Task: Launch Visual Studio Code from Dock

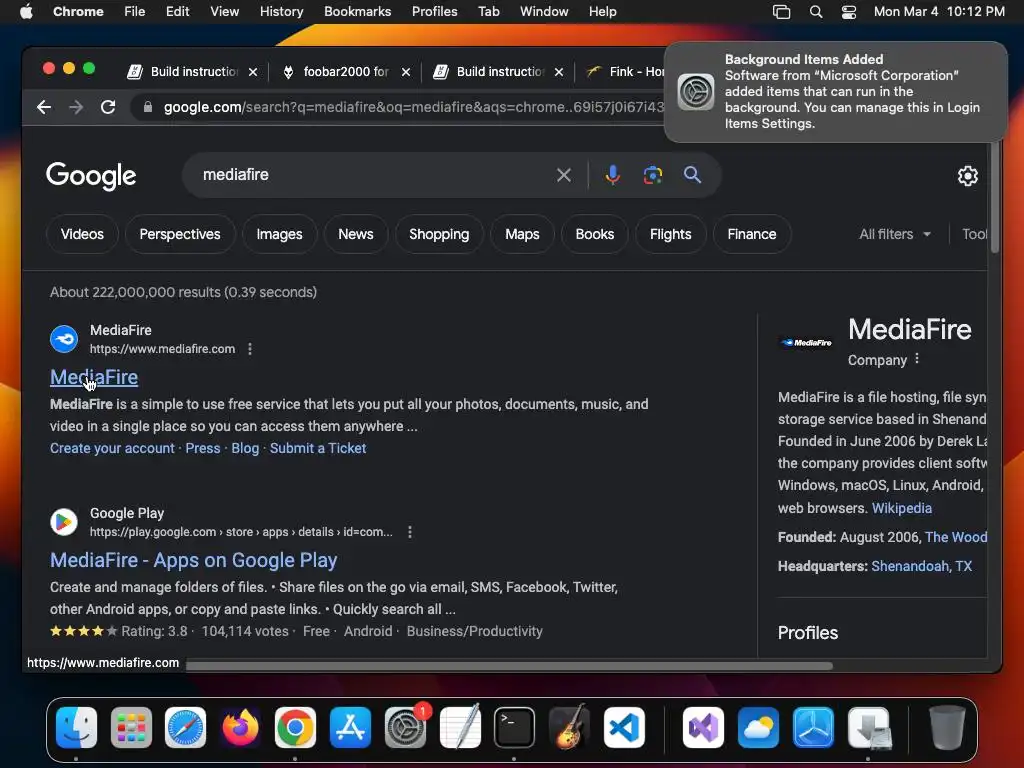Action: pos(624,728)
